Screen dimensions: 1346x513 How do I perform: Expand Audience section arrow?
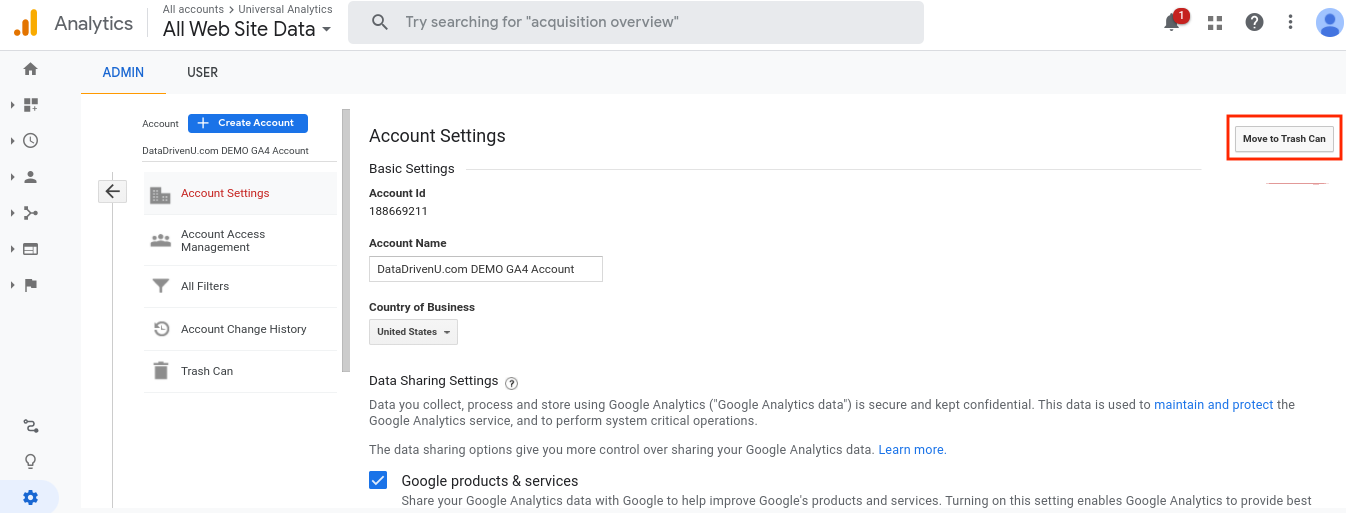(12, 177)
